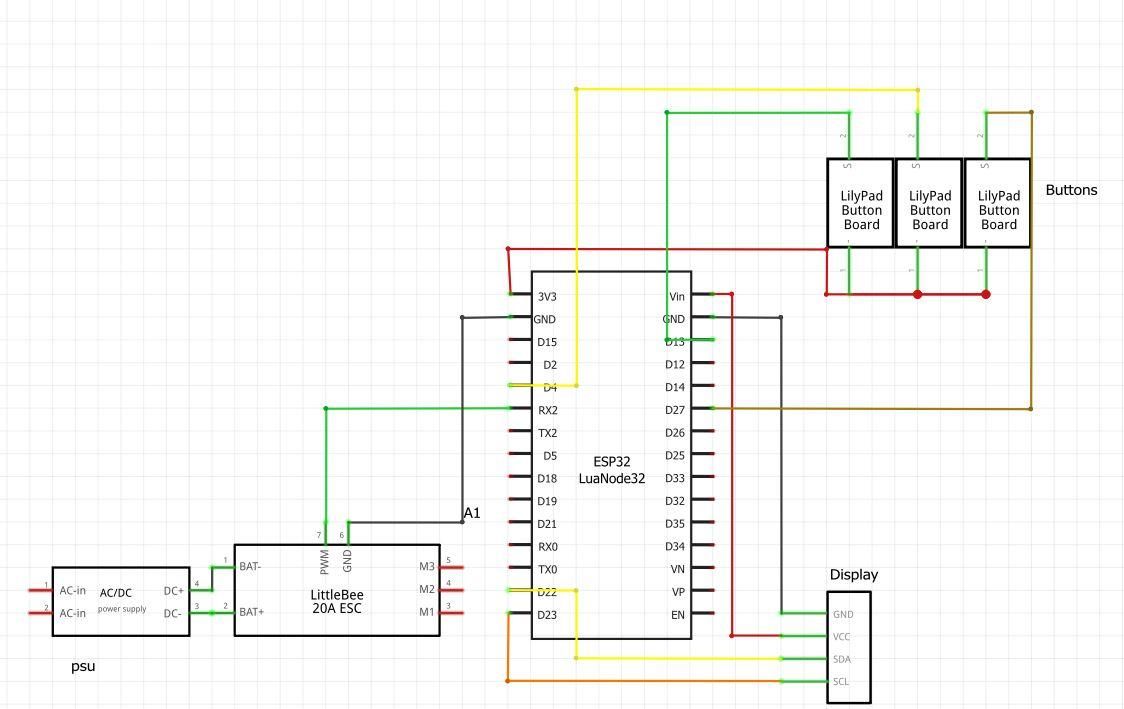Click the D22 pin on the ESP32
The height and width of the screenshot is (709, 1124).
[x=520, y=590]
